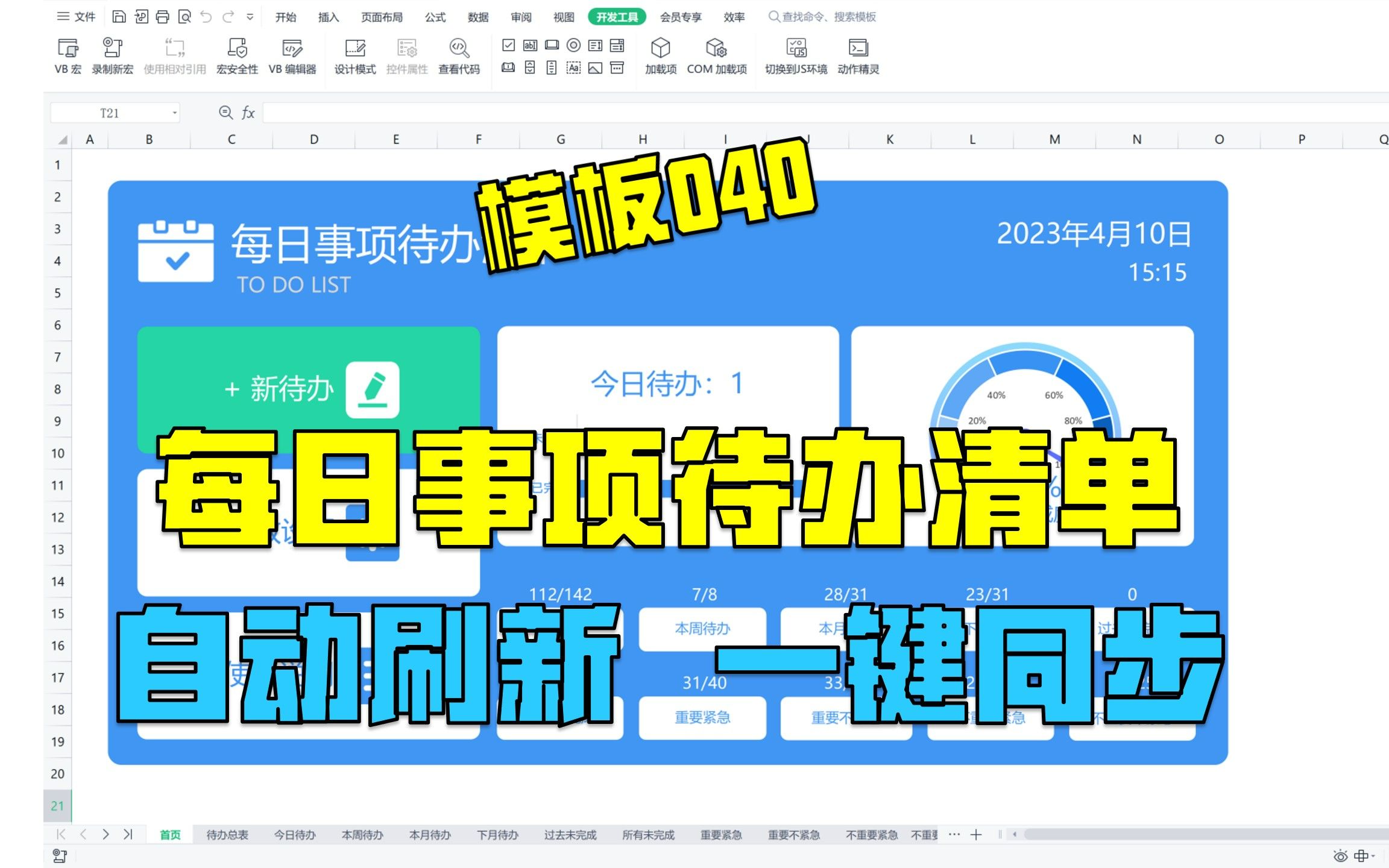Open the 文件 menu
The height and width of the screenshot is (868, 1389).
point(77,17)
